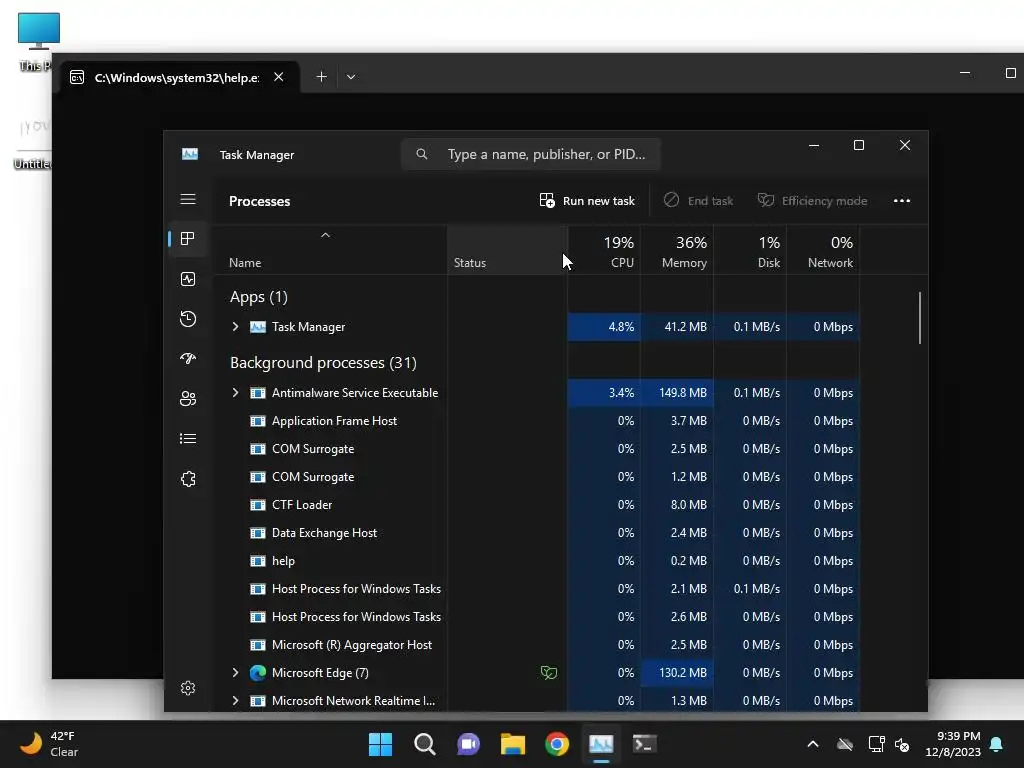Click the 130.2 MB memory cell
Screen dimensions: 1024x768
pos(677,673)
